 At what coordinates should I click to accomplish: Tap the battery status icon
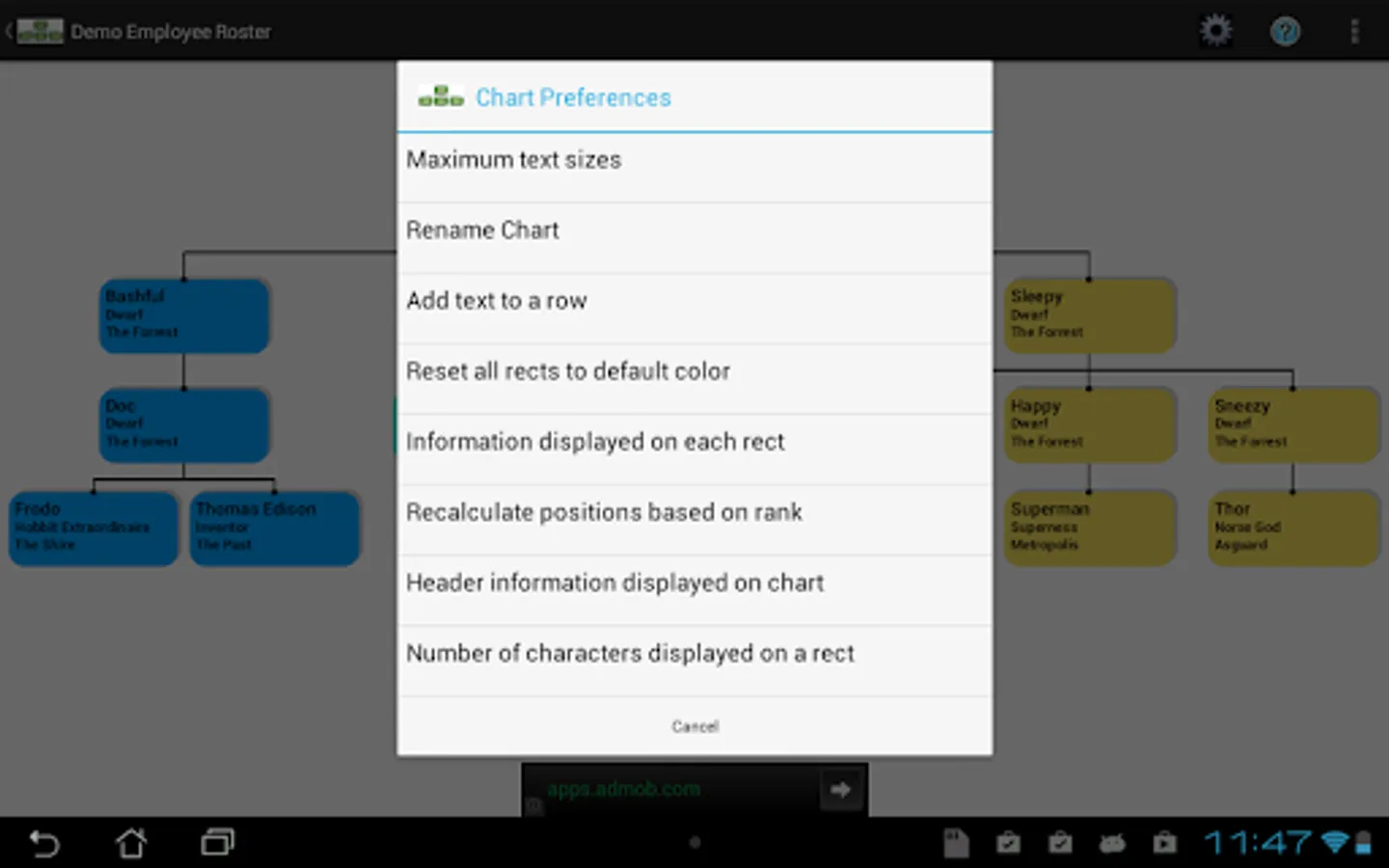(1363, 842)
